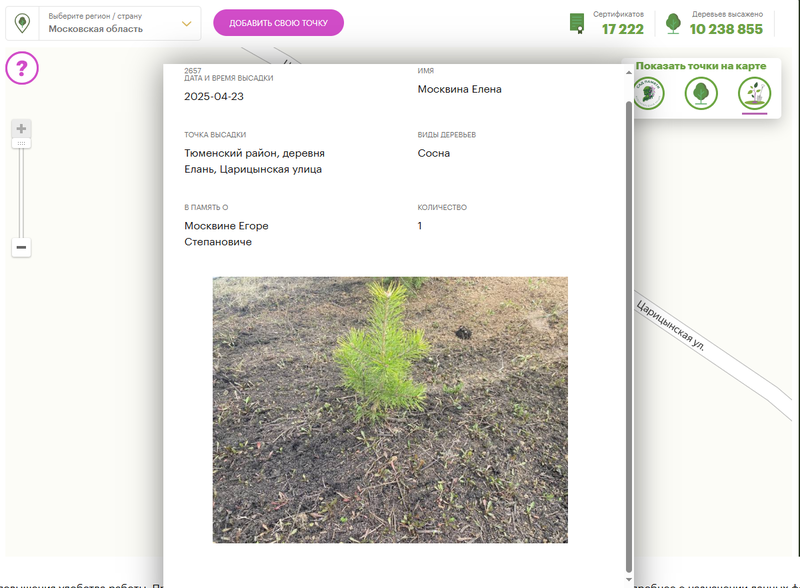The image size is (800, 588).
Task: Click 'Добавить свою точку' button
Action: 278,23
